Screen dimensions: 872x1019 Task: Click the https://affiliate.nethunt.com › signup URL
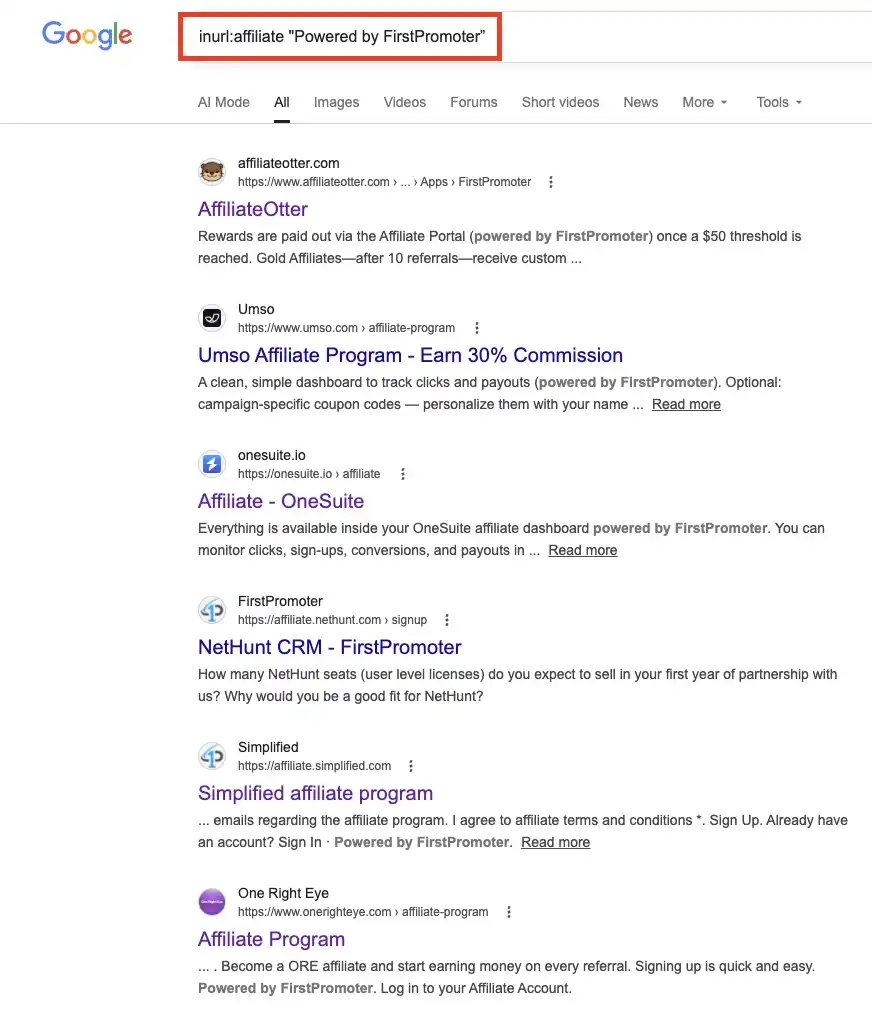(332, 620)
